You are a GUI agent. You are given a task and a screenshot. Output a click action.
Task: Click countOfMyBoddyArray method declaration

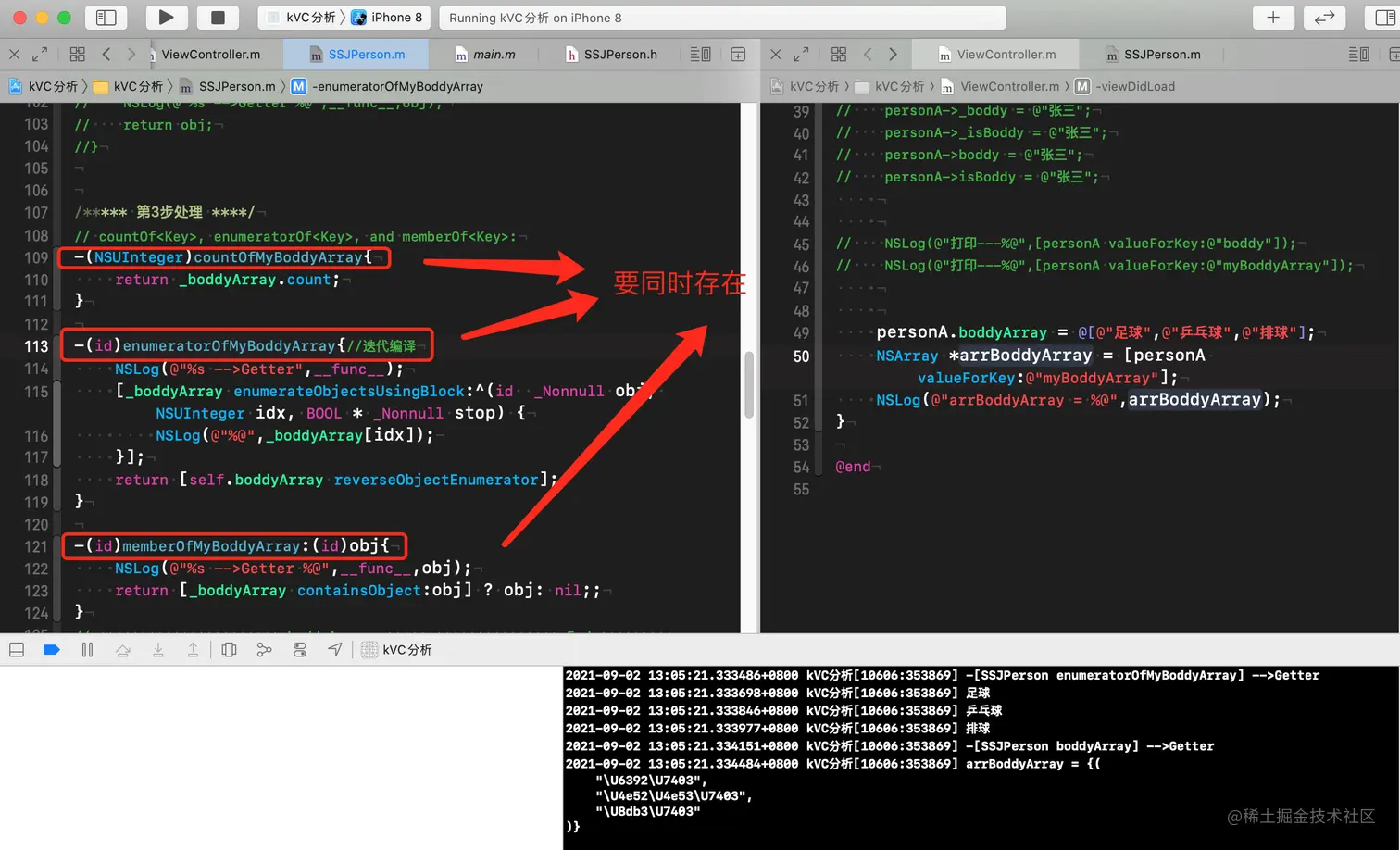coord(222,257)
